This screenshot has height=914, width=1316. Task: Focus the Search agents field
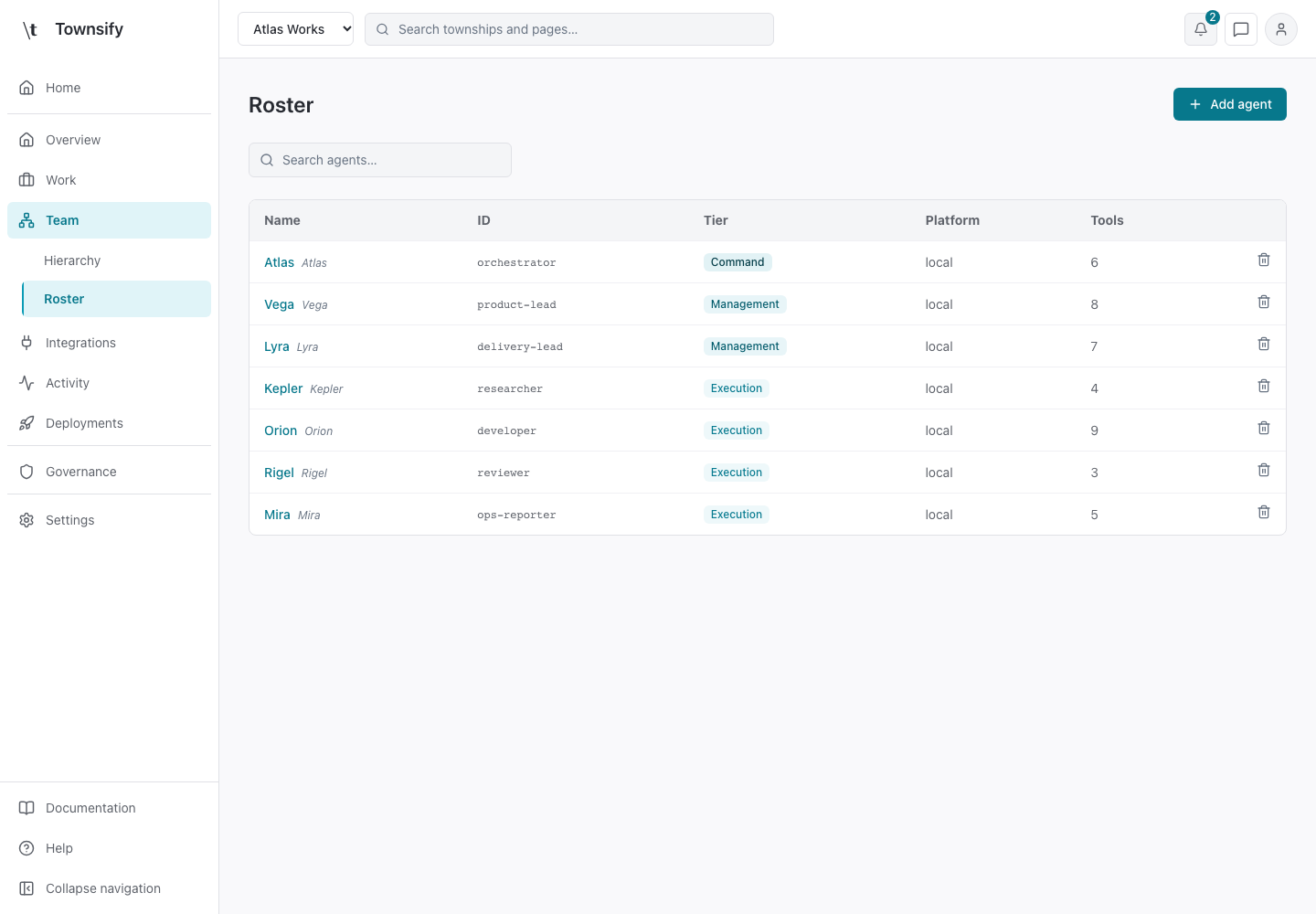pos(380,160)
